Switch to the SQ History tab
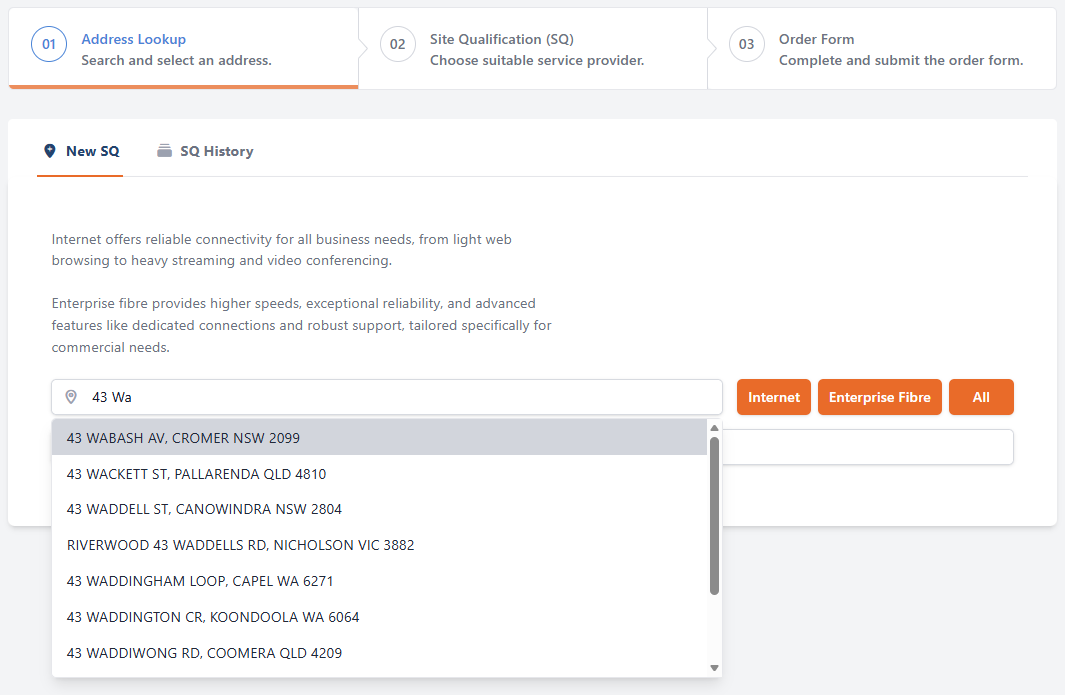This screenshot has width=1065, height=695. tap(205, 152)
